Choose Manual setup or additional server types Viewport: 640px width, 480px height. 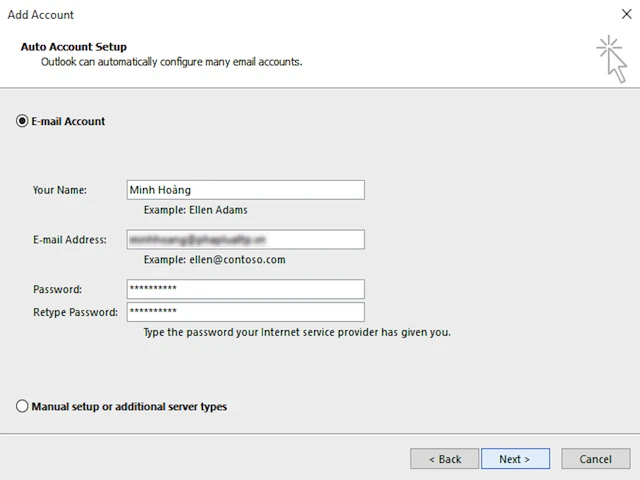point(23,407)
